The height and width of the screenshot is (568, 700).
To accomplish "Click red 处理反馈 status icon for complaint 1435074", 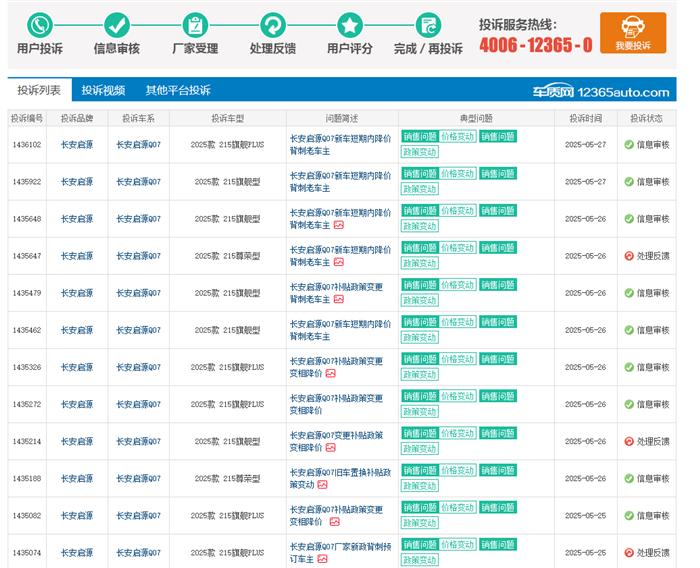I will 629,552.
